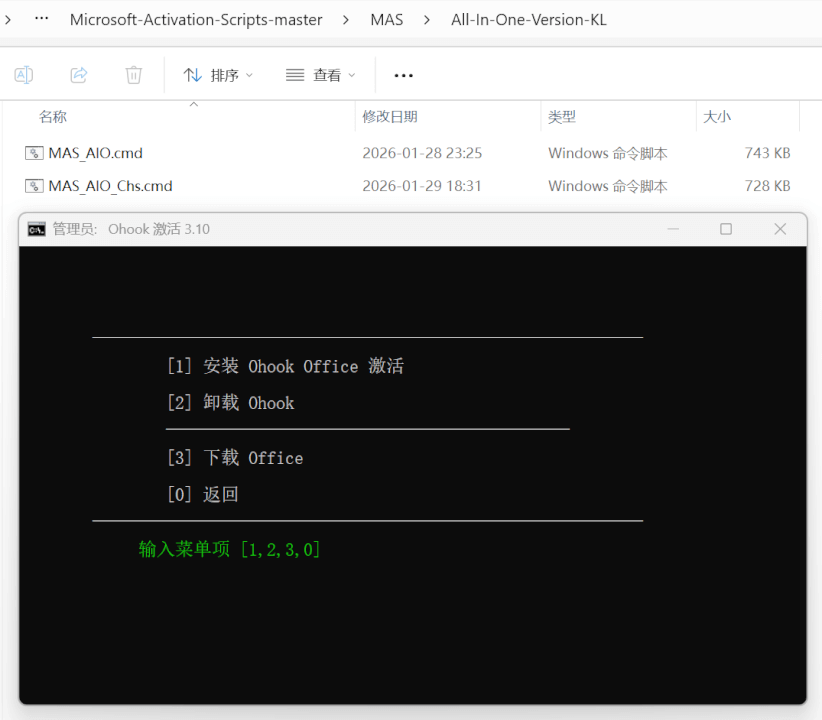Open the 排序 sort dropdown
Screen dimensions: 822x720
pyautogui.click(x=218, y=75)
